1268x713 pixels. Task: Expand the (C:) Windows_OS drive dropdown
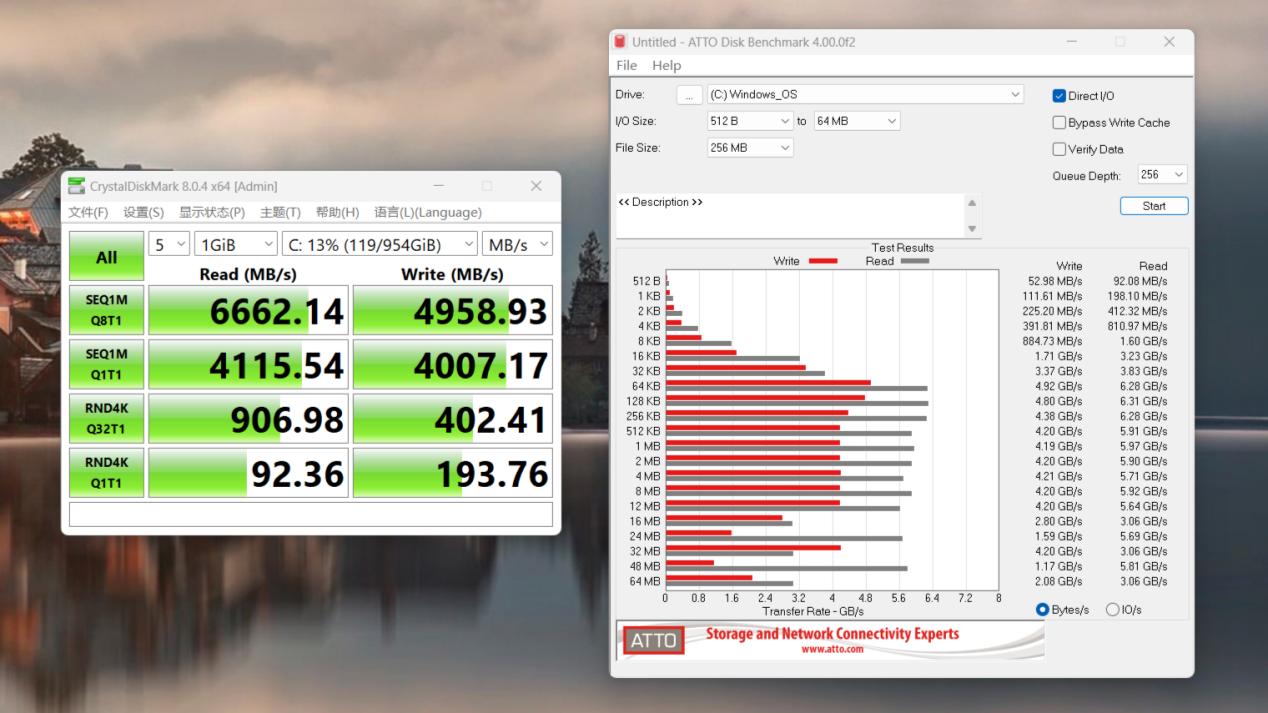tap(865, 94)
